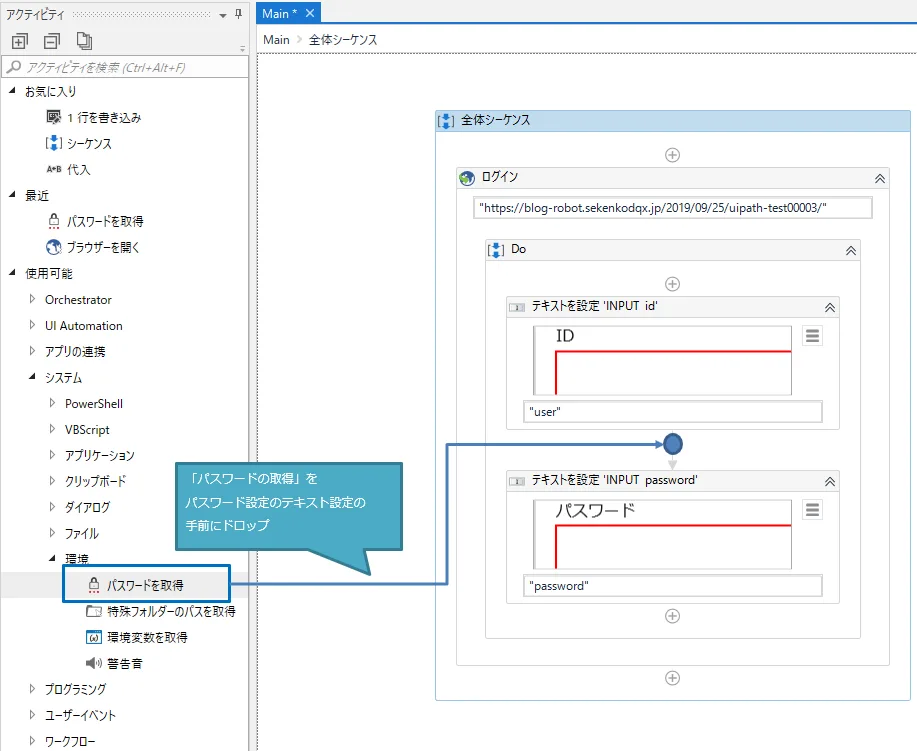Click the URL text field inside ログイン
The height and width of the screenshot is (751, 917).
(x=672, y=207)
